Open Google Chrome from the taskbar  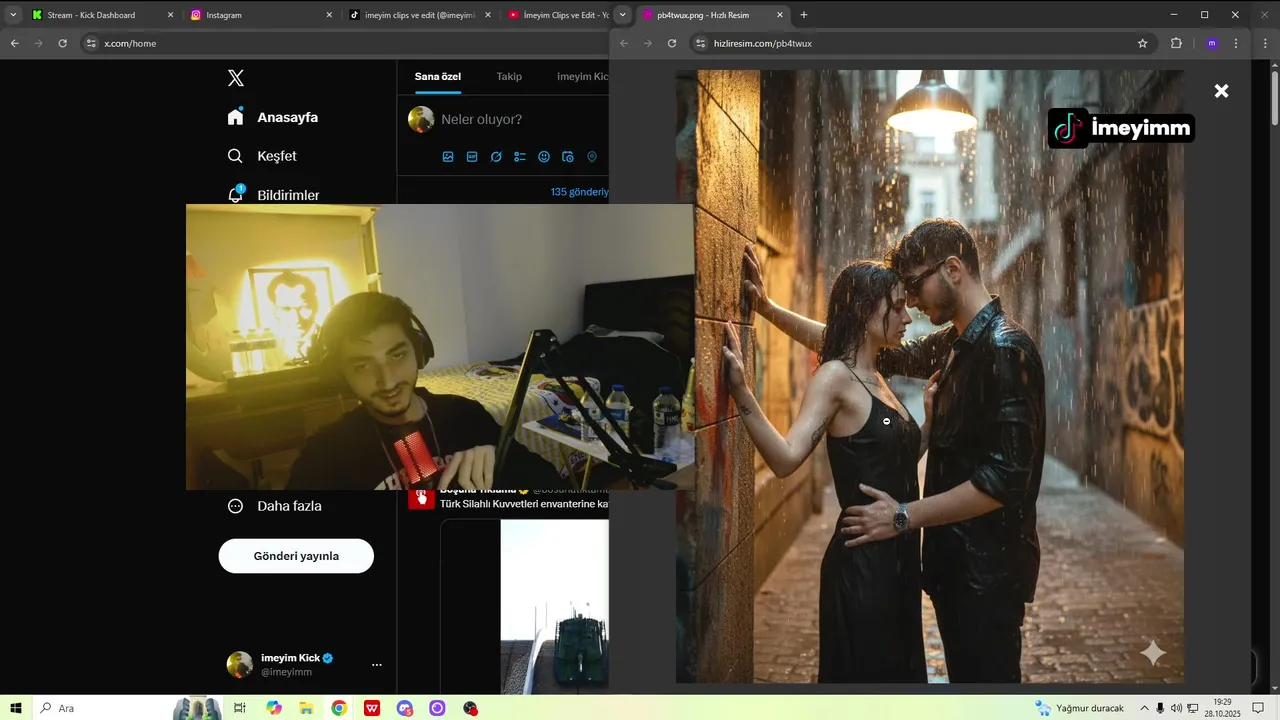point(339,708)
